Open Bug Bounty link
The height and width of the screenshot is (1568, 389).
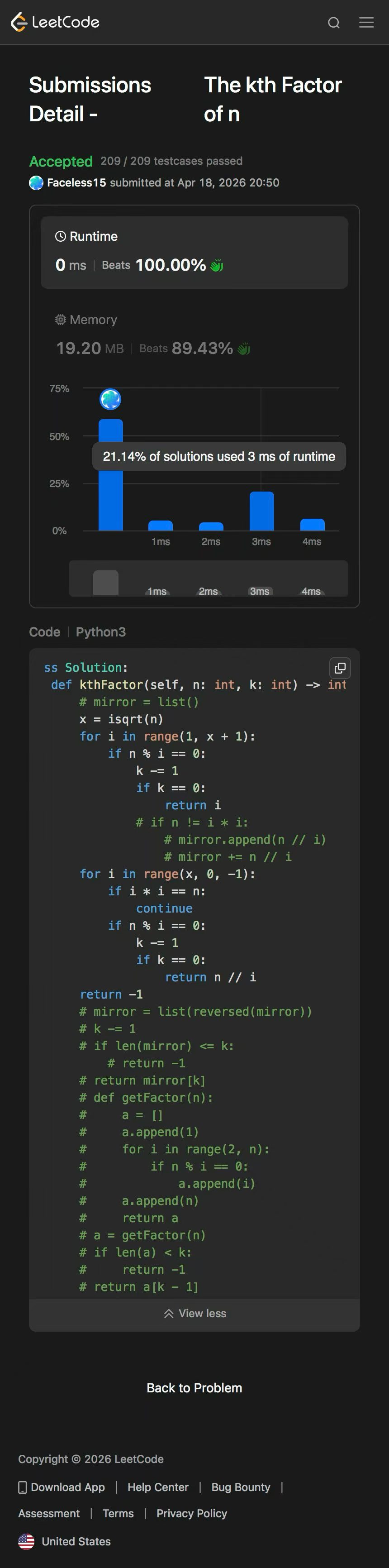point(241,1487)
